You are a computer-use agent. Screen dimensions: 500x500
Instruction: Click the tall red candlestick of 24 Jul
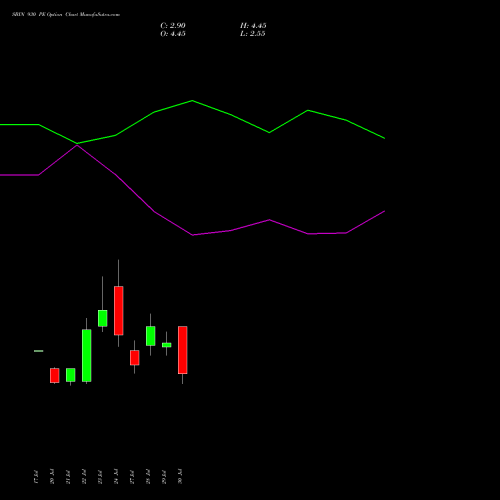pyautogui.click(x=119, y=311)
